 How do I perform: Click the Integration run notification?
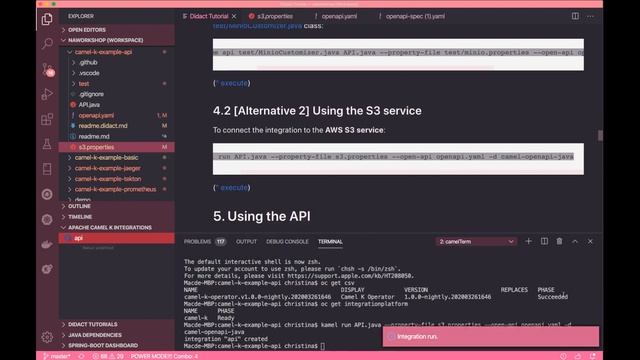(491, 336)
